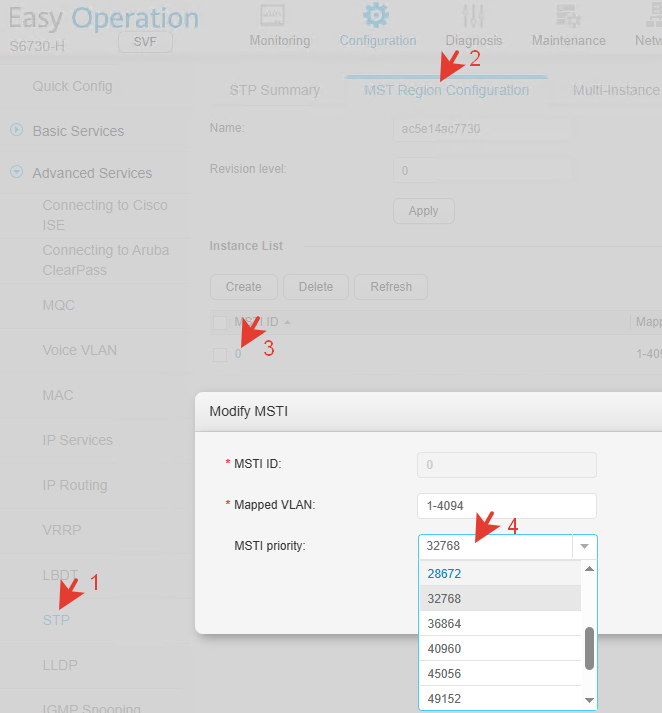Switch to Multi-Instance tab
662x713 pixels.
616,90
